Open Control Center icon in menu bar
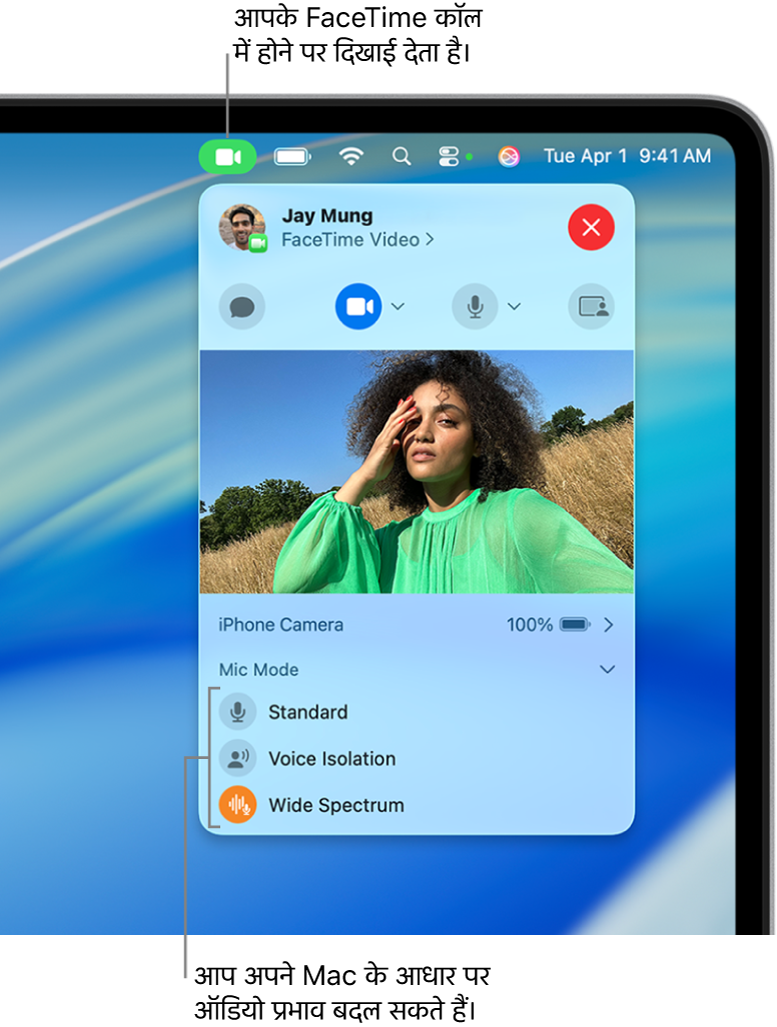The image size is (777, 1027). tap(449, 157)
